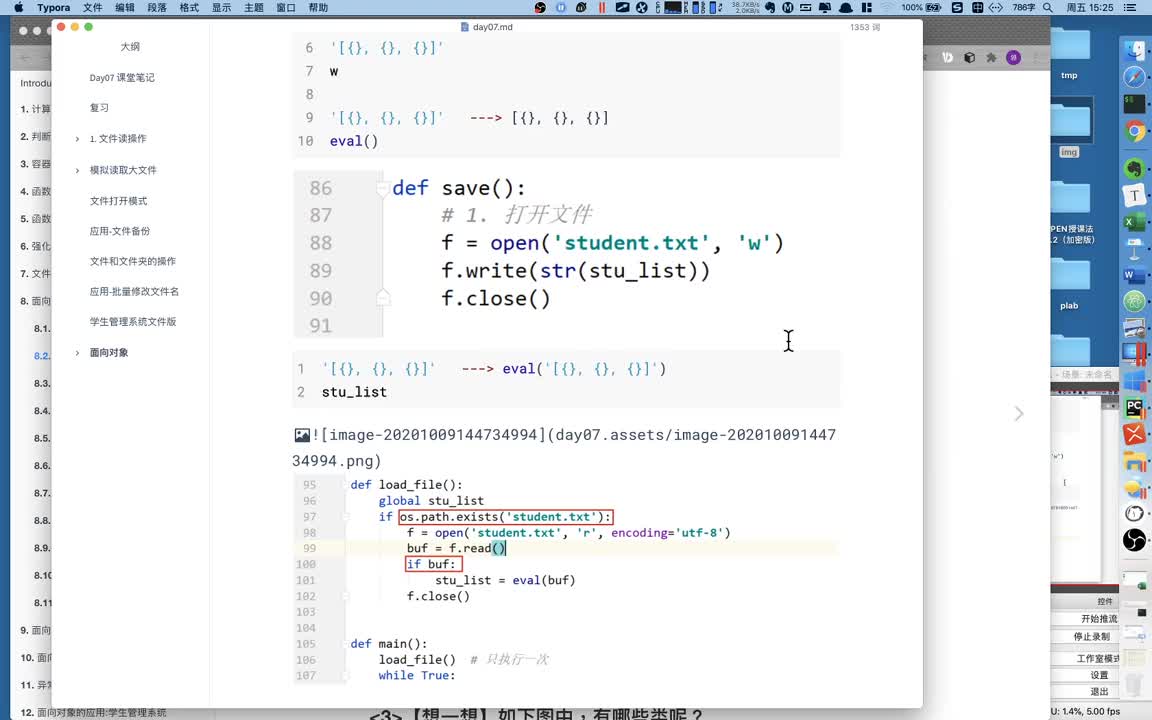Image resolution: width=1152 pixels, height=720 pixels.
Task: Click the load_file code screenshot image
Action: (566, 580)
